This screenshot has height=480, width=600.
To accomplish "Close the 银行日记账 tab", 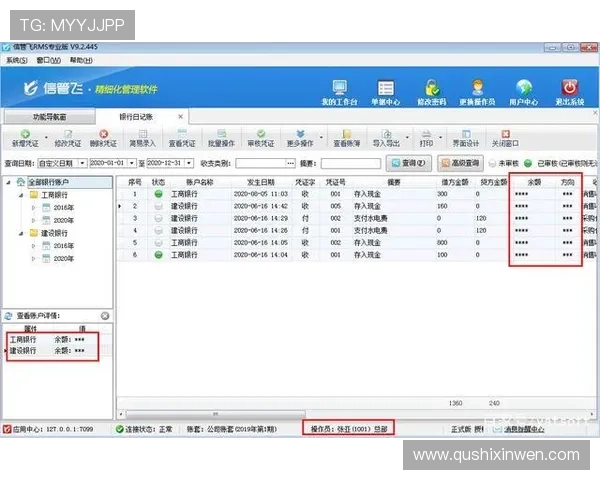I will tap(181, 116).
